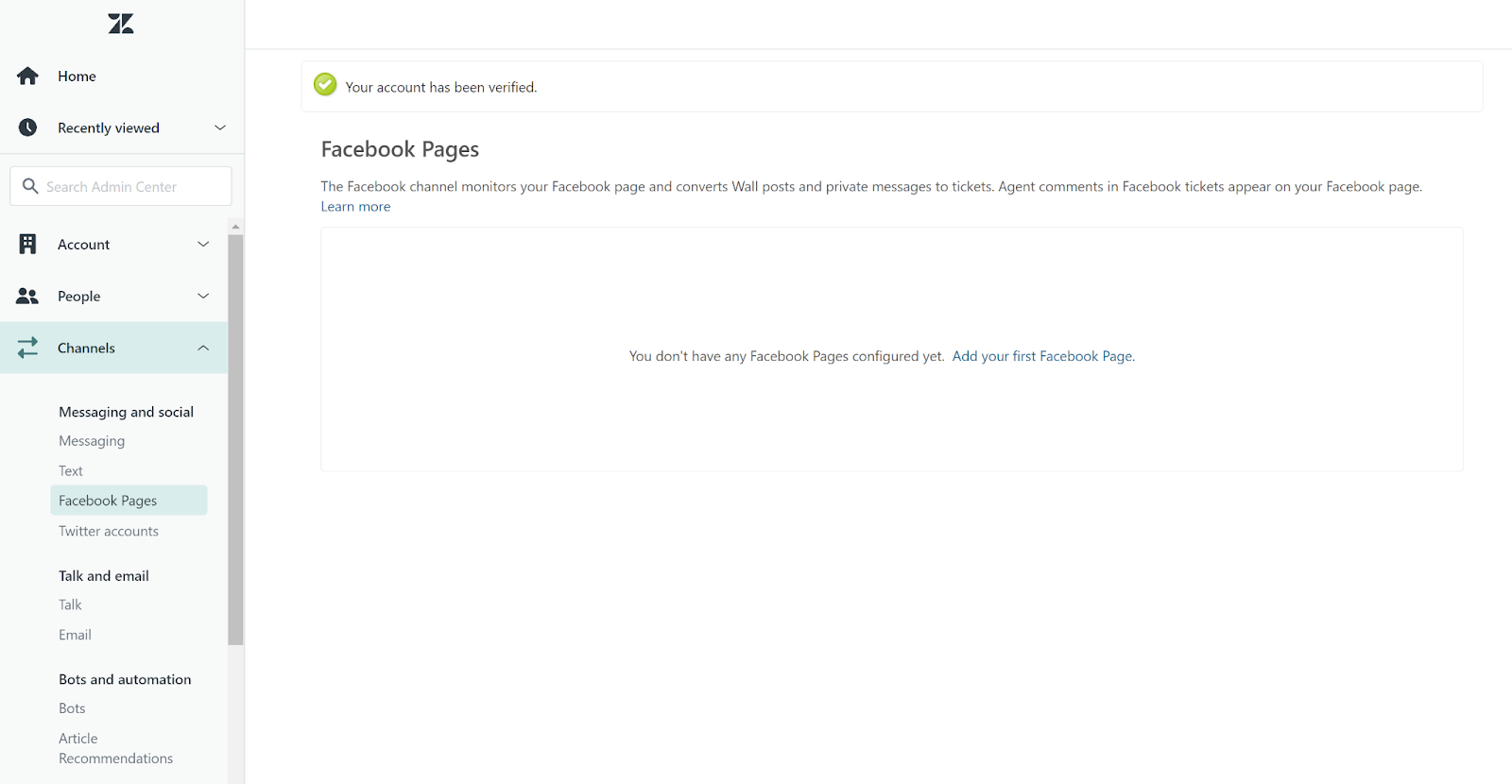Focus the Search Admin Center field
The height and width of the screenshot is (784, 1512).
[132, 186]
